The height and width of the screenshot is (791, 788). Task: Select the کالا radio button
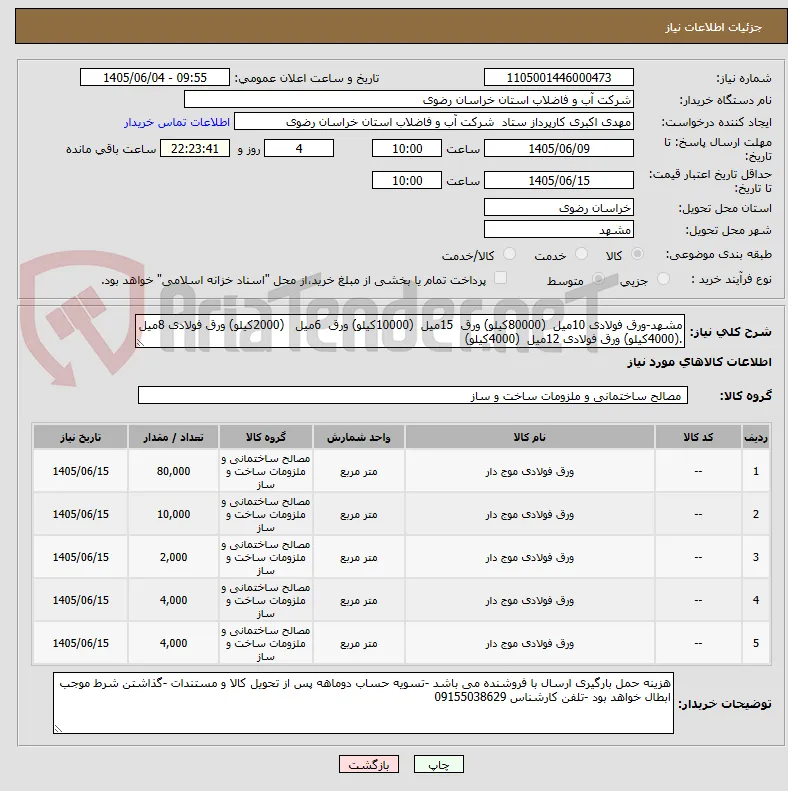638,254
